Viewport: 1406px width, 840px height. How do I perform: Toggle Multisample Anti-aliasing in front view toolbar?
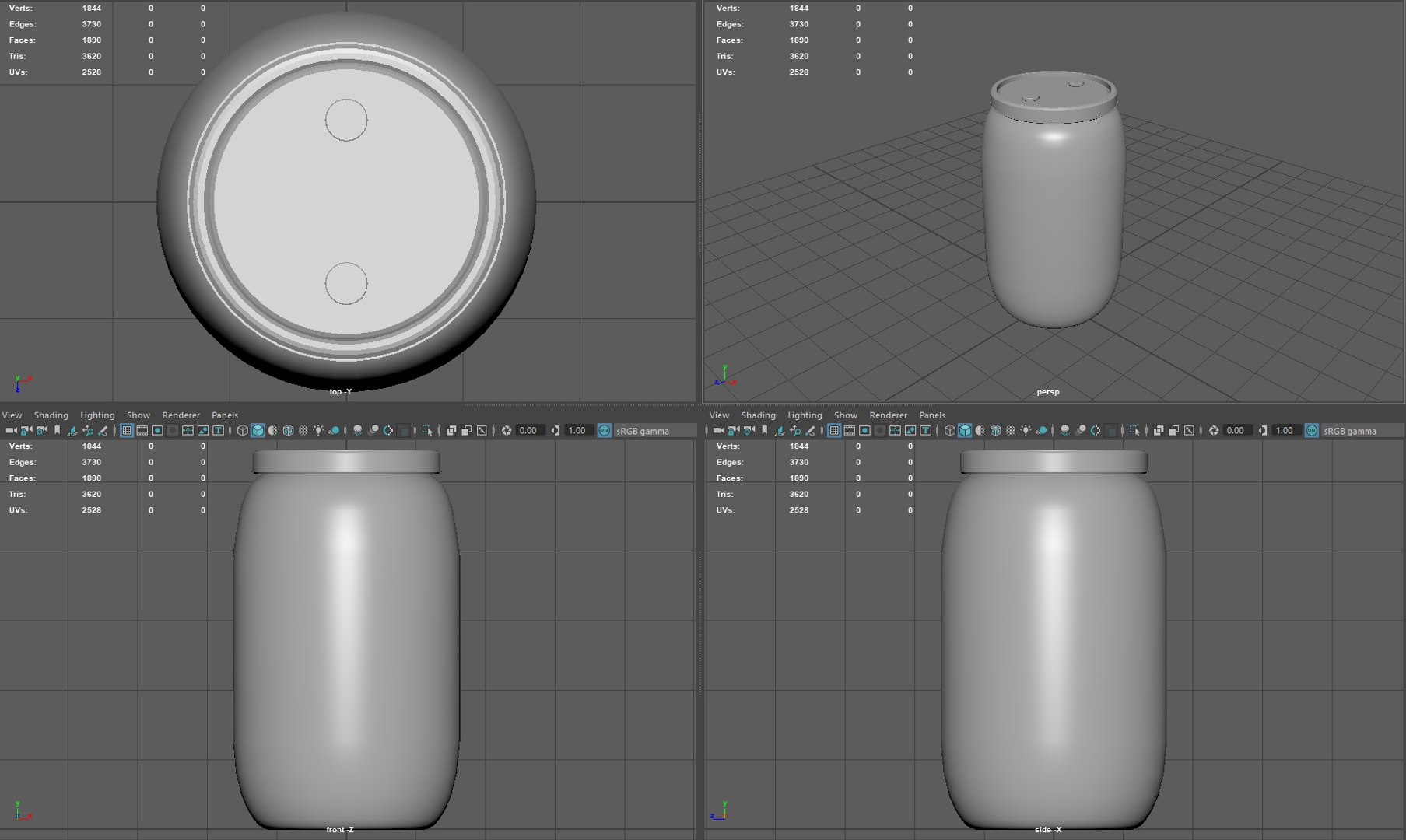(x=388, y=430)
